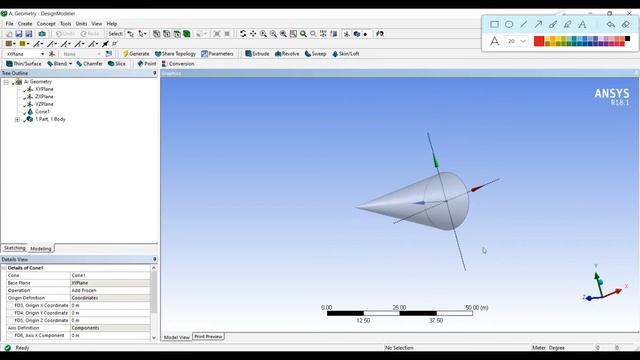Click the New Plane icon beside XYPlane
Viewport: 640px width, 360px height.
[52, 54]
